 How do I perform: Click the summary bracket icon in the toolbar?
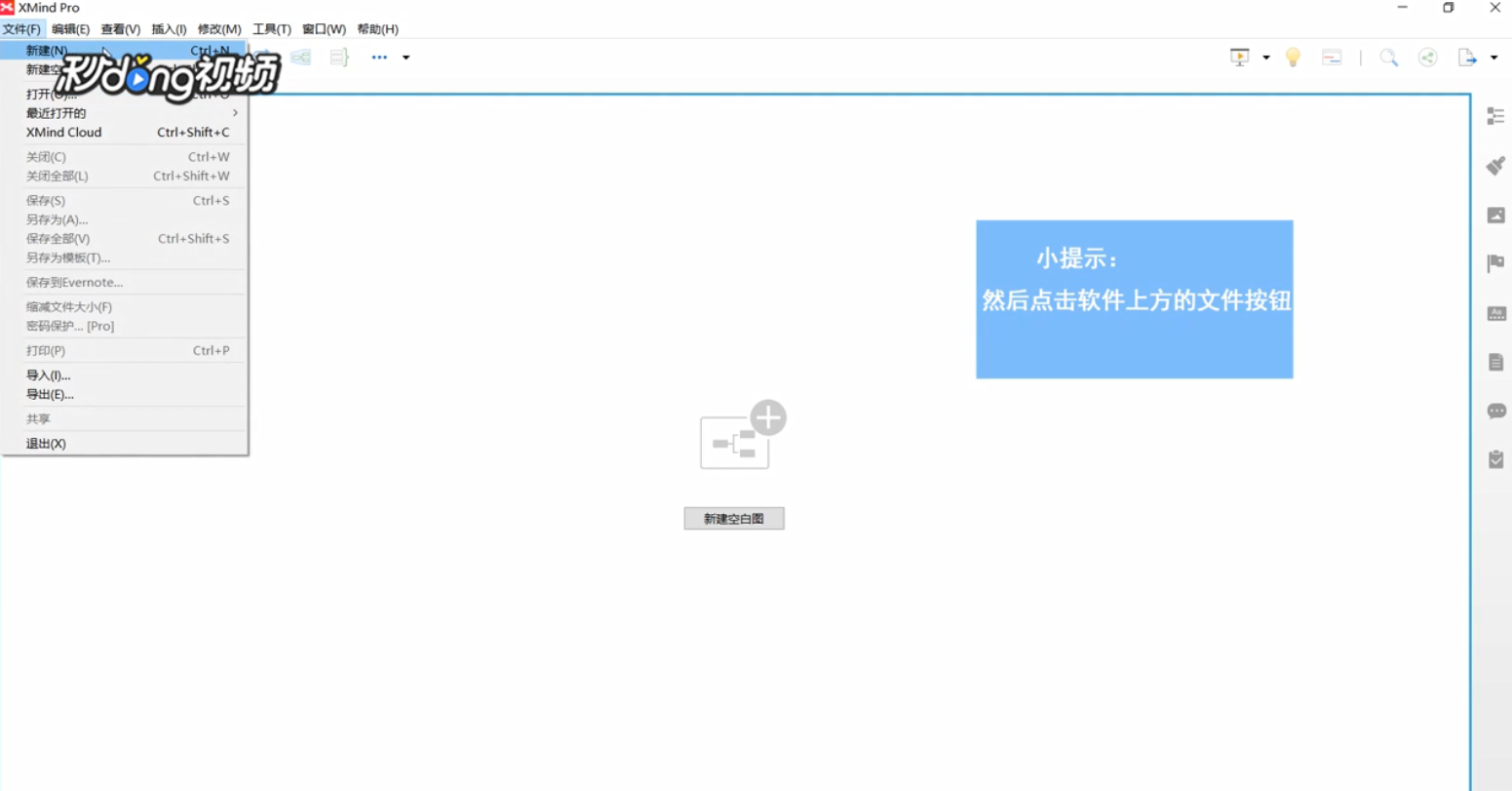point(339,58)
